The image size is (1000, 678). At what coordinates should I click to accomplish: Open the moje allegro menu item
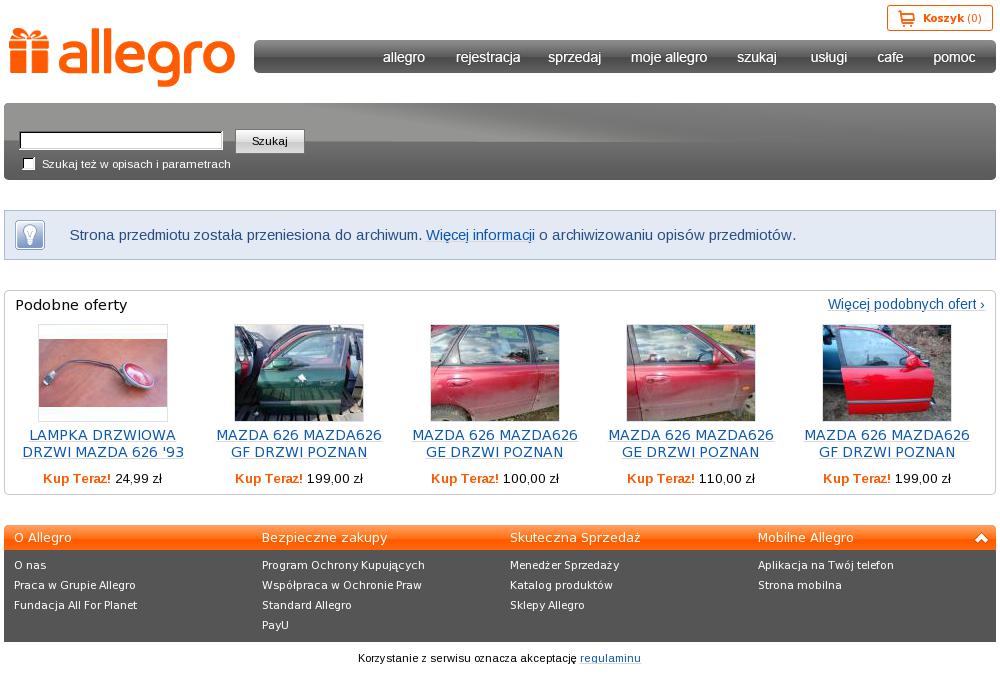[669, 57]
